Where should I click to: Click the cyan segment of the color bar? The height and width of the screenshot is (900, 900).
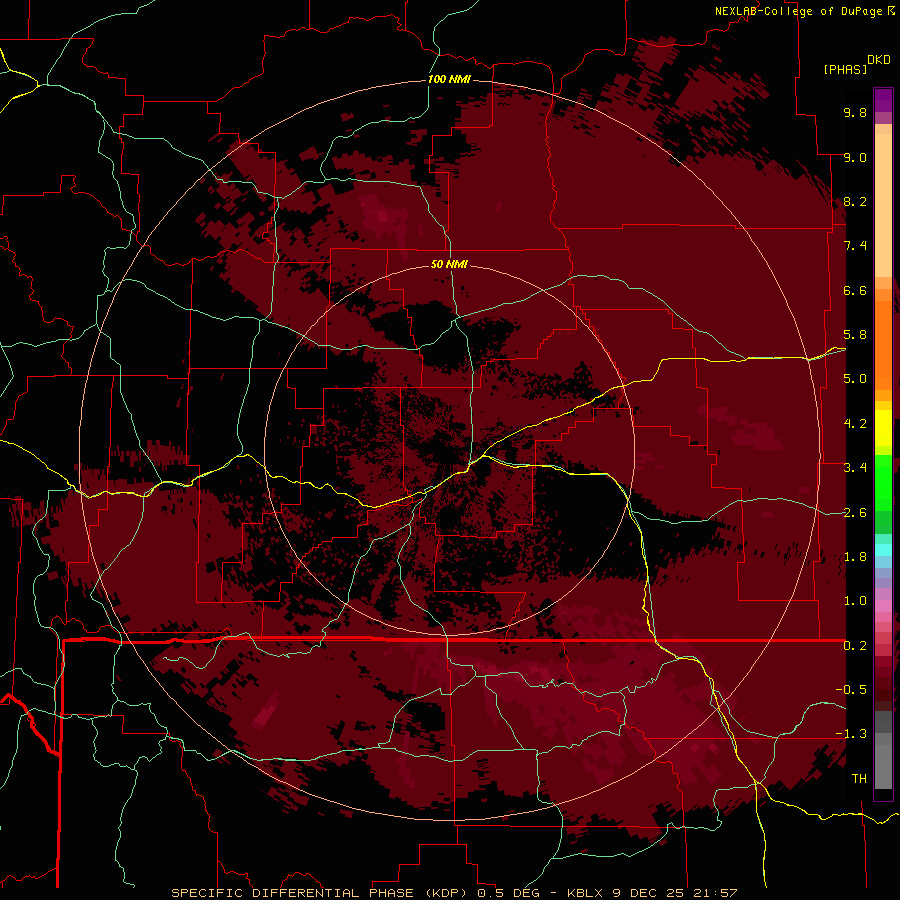[883, 549]
